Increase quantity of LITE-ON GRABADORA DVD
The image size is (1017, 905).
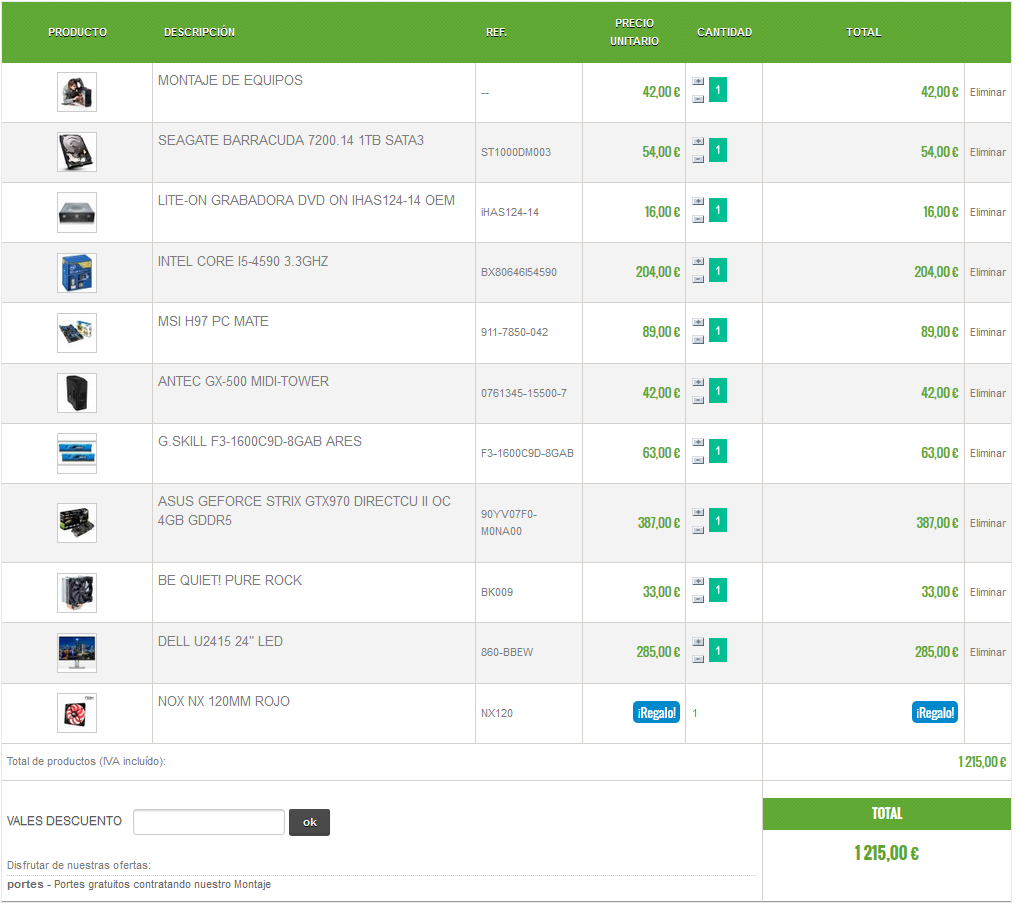700,202
